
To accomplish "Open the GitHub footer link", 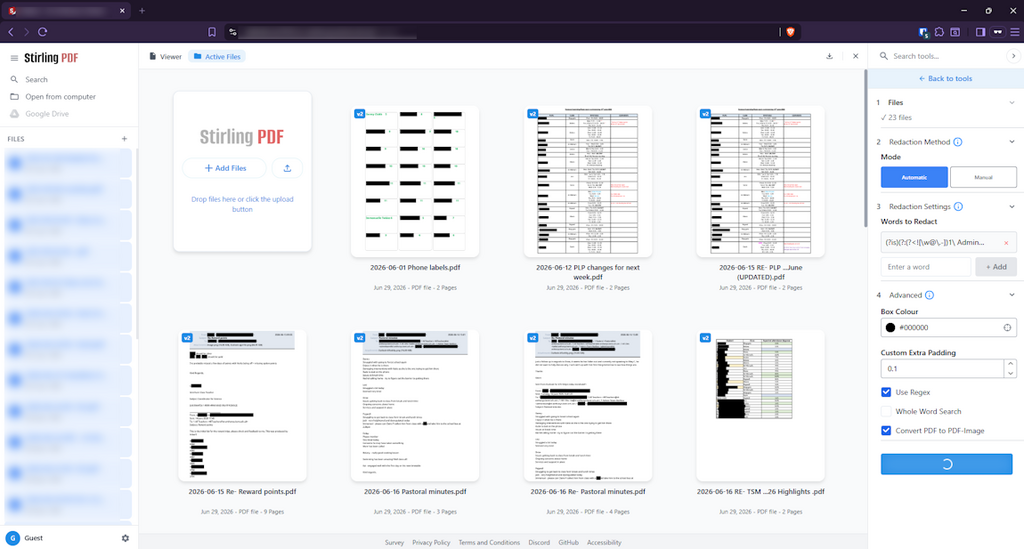I will 568,542.
